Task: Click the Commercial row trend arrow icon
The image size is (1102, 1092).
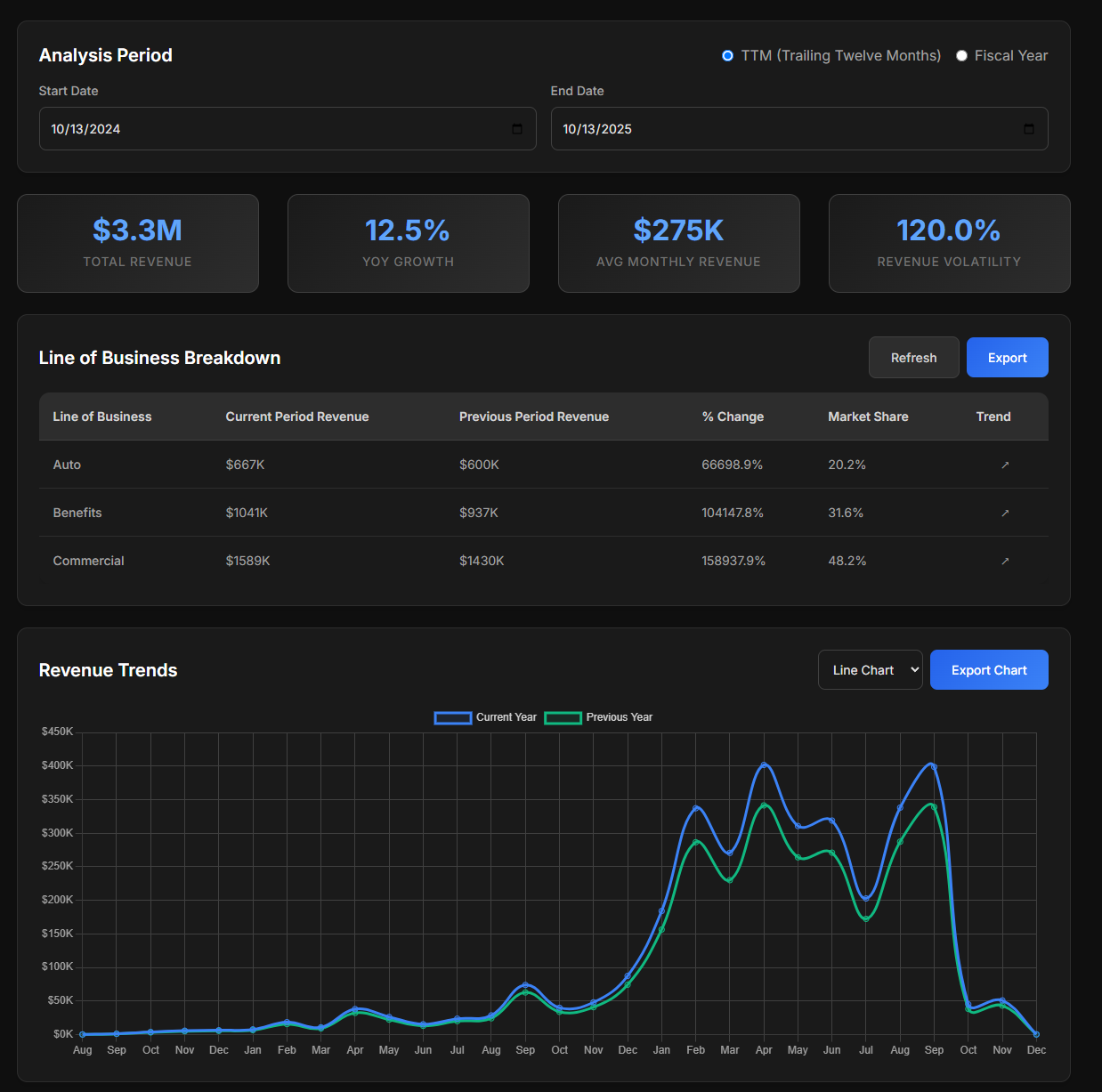Action: [1005, 561]
